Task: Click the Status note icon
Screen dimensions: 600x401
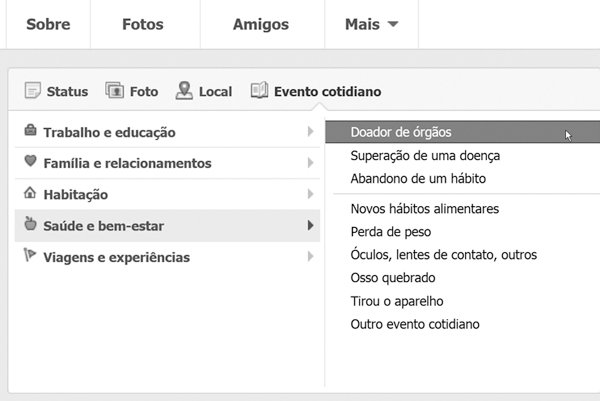Action: 33,91
